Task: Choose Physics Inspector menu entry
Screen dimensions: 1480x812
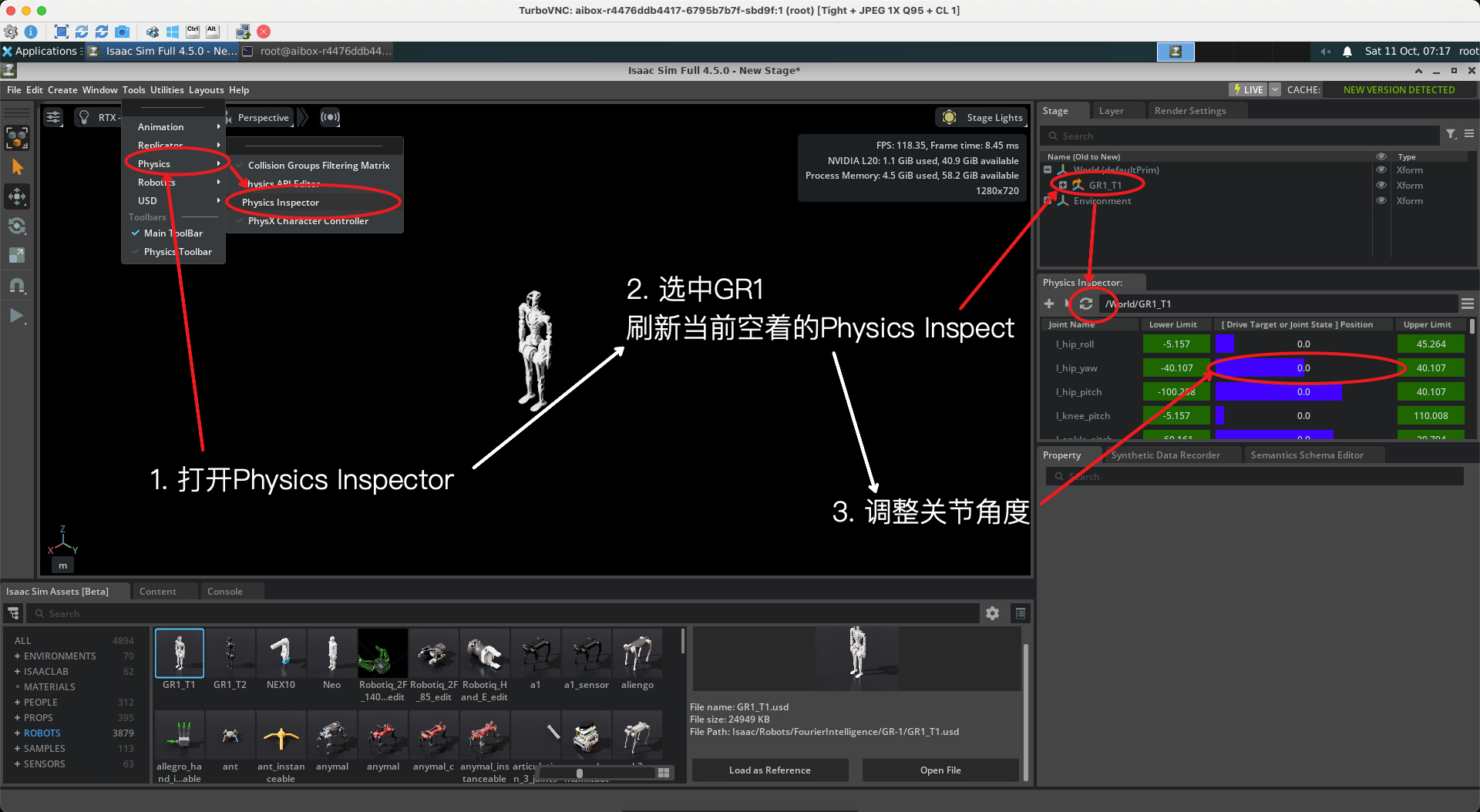Action: point(281,203)
